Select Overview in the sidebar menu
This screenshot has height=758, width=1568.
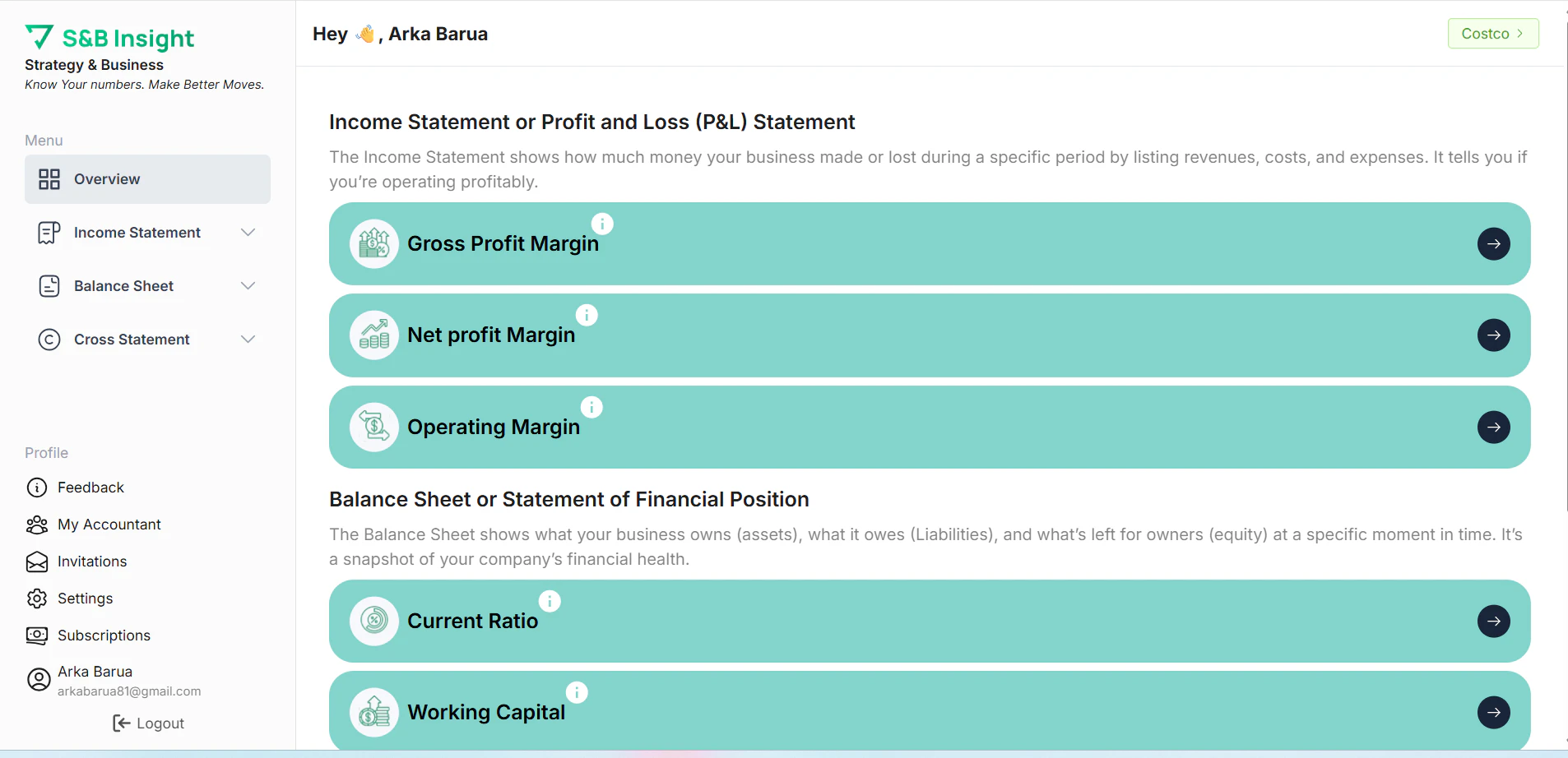point(147,179)
